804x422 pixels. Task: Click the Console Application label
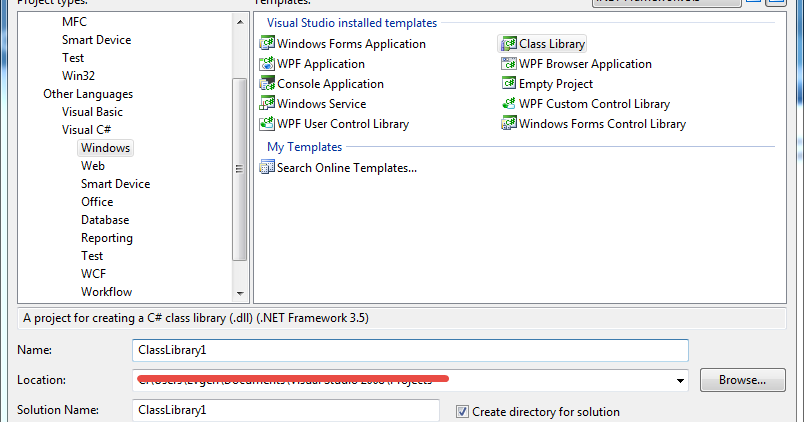click(x=330, y=84)
